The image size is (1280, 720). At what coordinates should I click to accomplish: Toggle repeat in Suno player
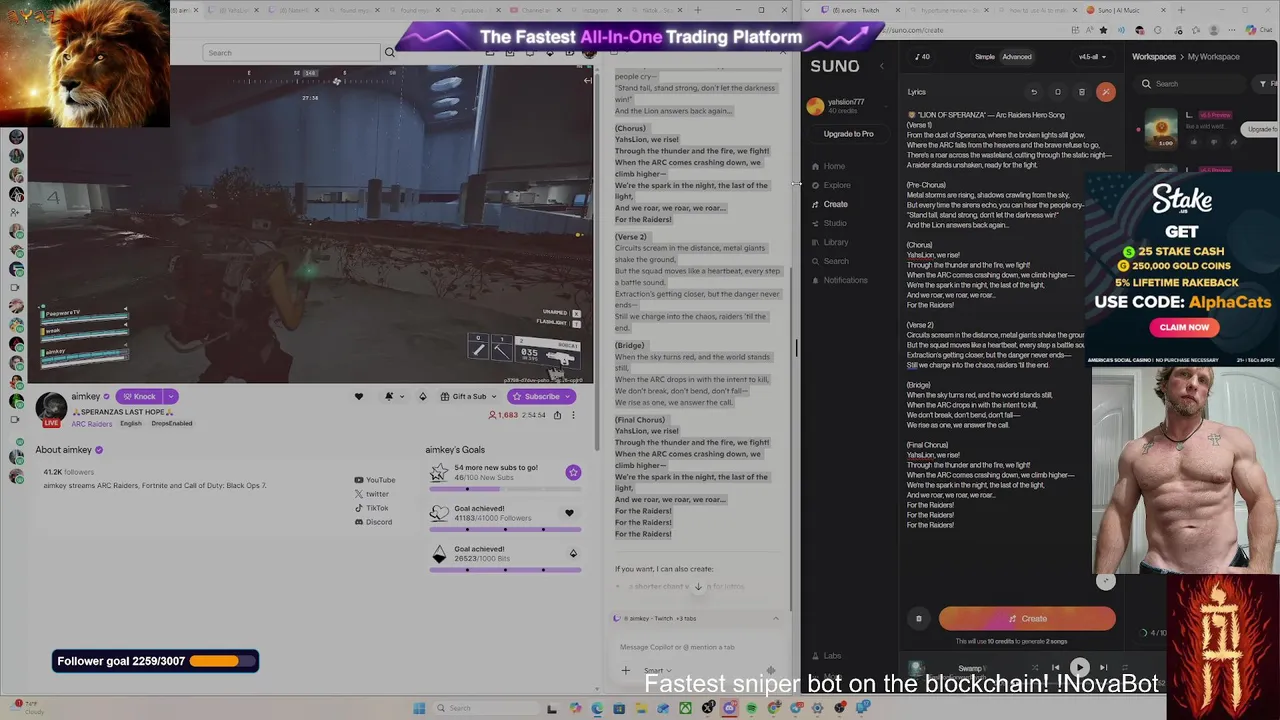[x=1124, y=667]
